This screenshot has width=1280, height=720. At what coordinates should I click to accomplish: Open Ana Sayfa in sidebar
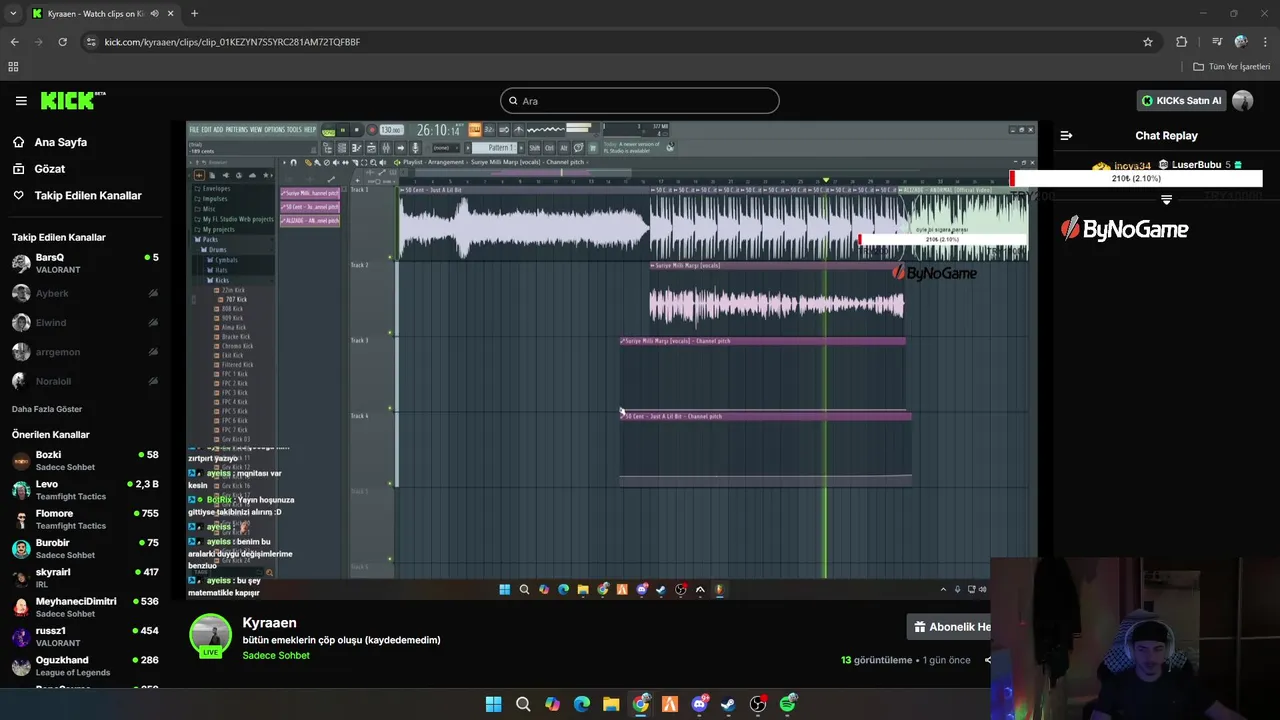point(61,142)
